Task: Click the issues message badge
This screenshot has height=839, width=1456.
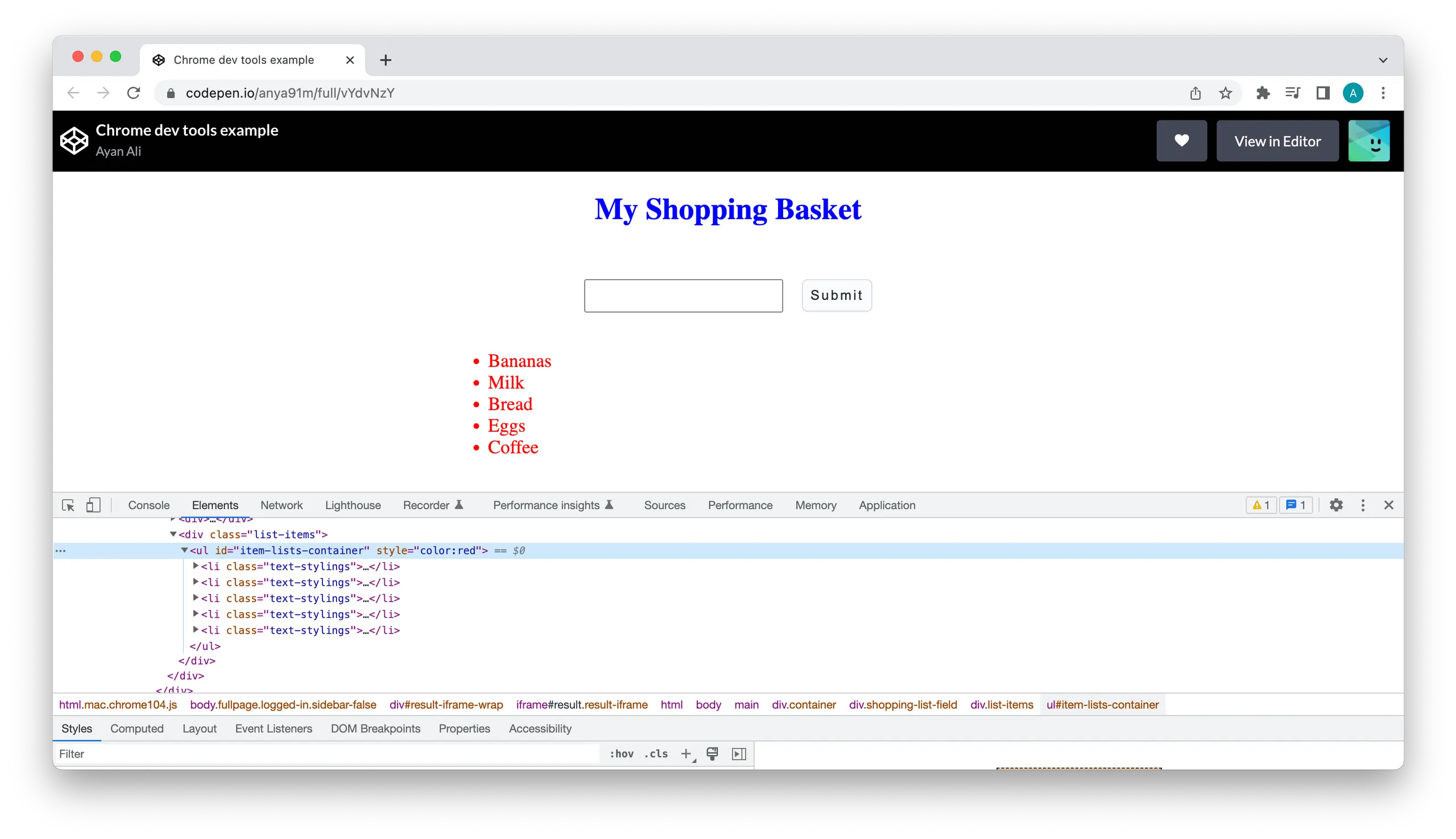Action: (1295, 505)
